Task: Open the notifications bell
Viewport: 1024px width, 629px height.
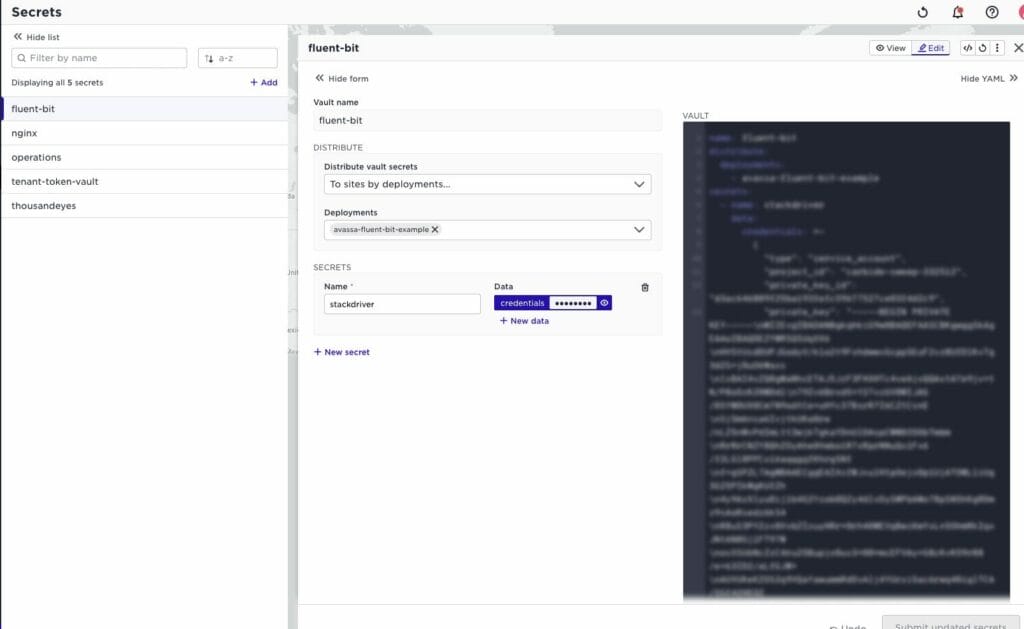Action: tap(957, 12)
